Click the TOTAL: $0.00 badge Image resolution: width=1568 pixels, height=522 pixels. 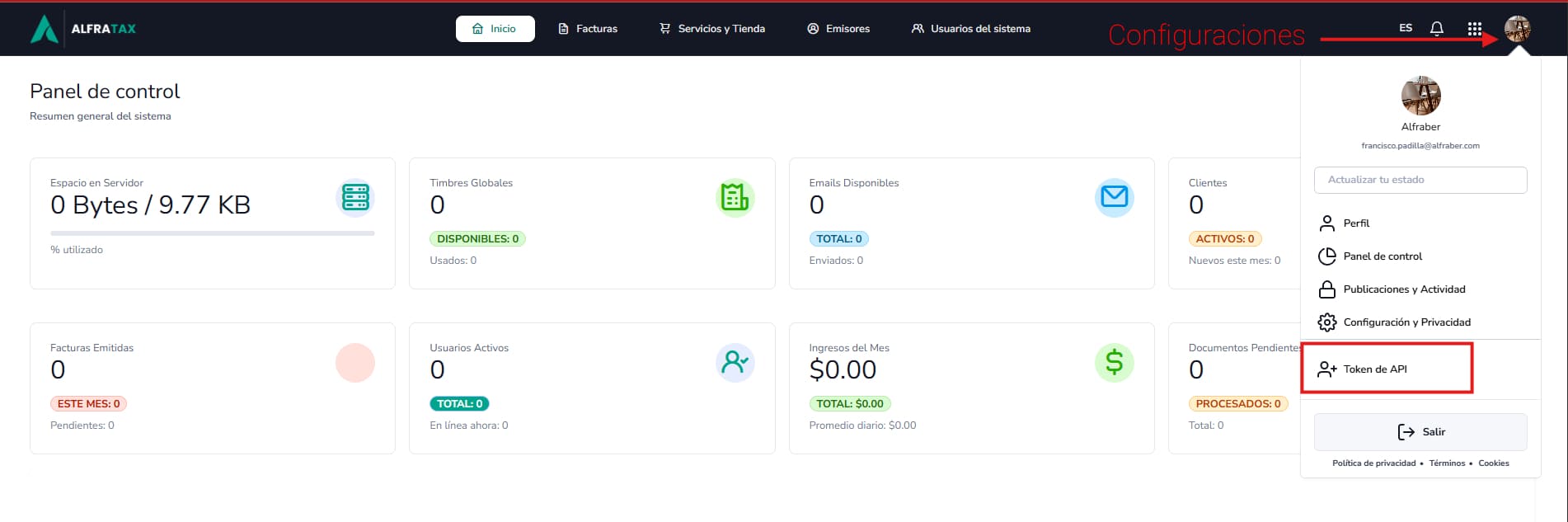coord(850,404)
